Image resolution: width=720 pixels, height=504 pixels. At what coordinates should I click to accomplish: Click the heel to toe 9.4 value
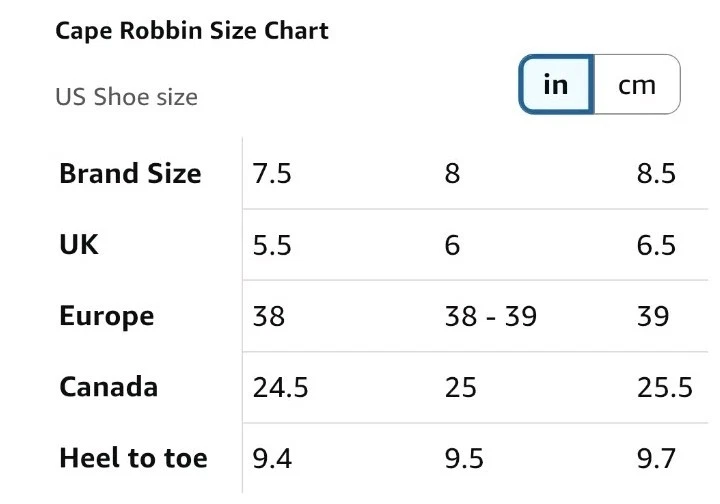272,458
